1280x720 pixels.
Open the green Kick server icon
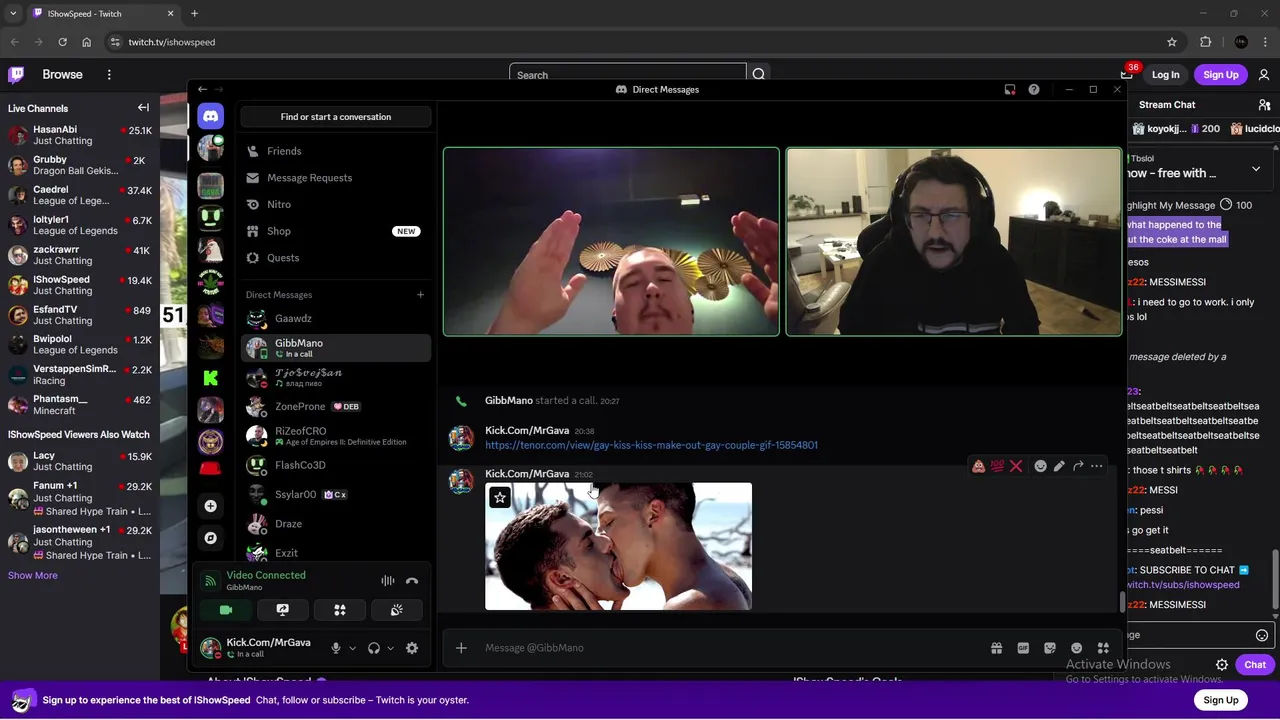click(x=210, y=378)
